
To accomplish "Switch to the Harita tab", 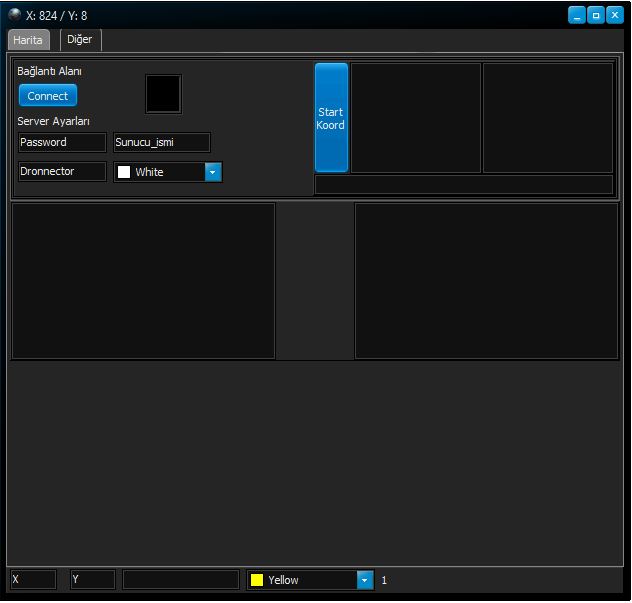I will tap(28, 40).
